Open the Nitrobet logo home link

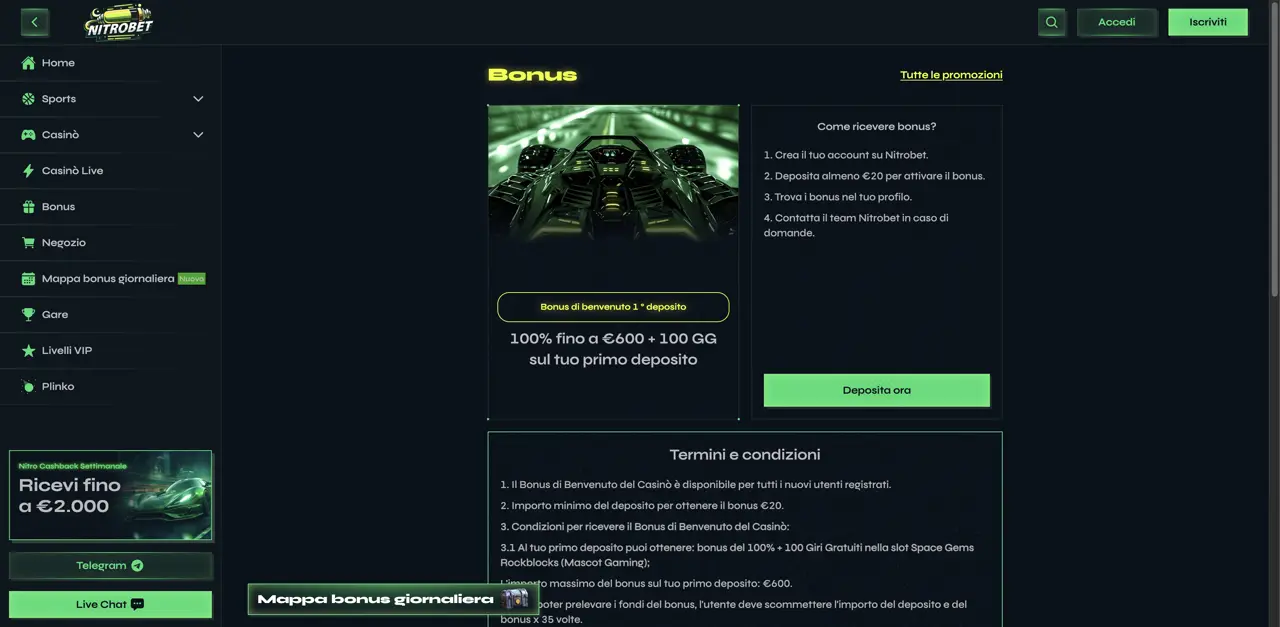coord(118,22)
